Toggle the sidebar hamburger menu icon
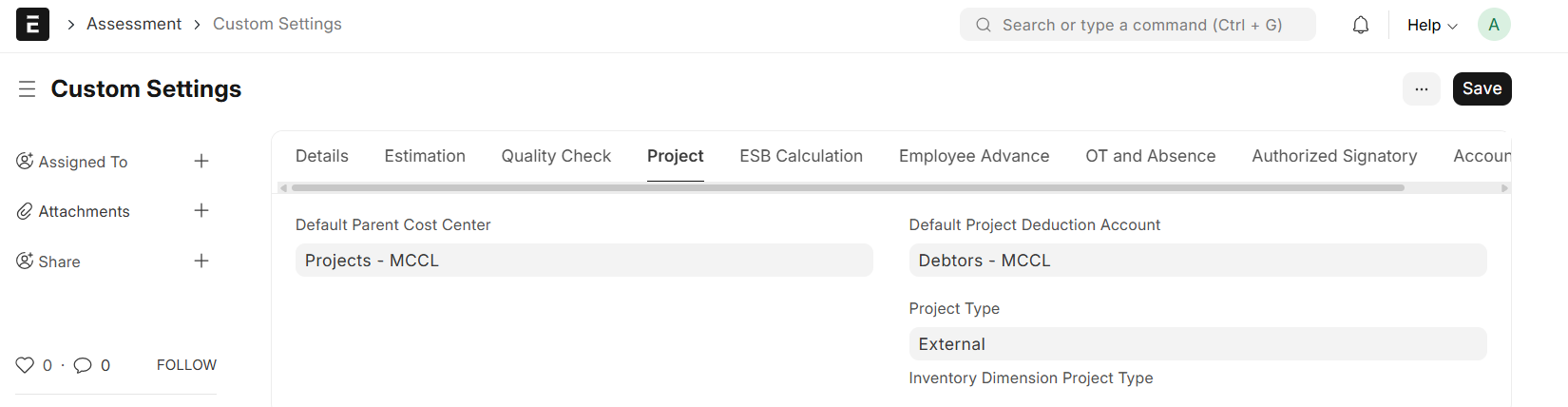The image size is (1568, 407). (27, 89)
